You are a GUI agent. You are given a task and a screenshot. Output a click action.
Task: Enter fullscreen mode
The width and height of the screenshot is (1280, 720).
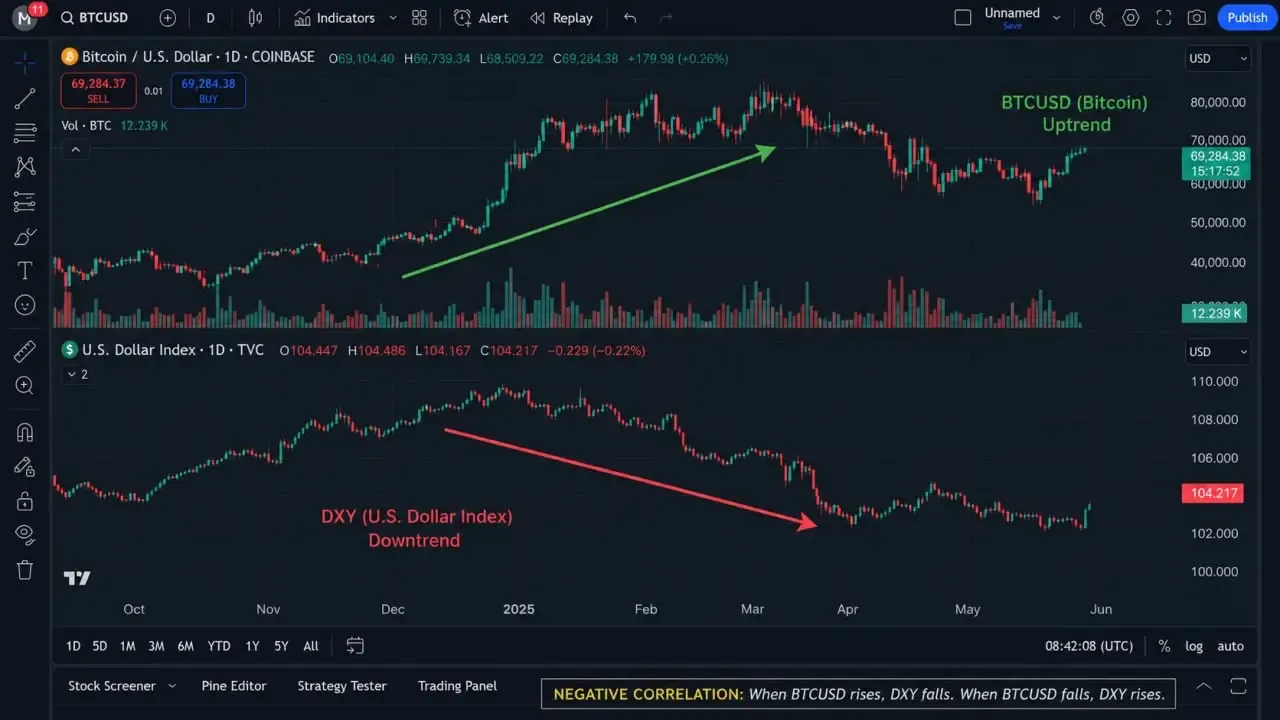click(1163, 18)
